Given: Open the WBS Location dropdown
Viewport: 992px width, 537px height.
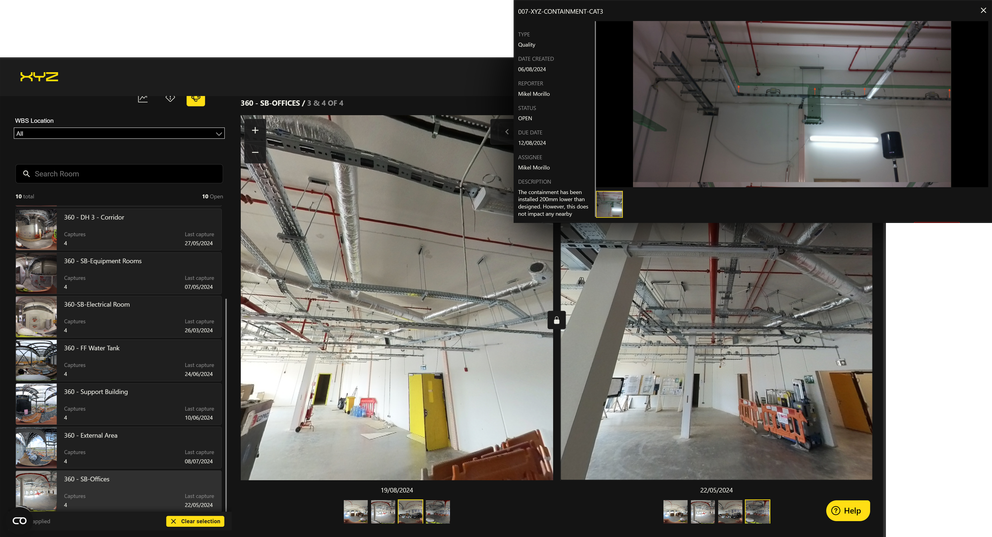Looking at the screenshot, I should pos(119,133).
